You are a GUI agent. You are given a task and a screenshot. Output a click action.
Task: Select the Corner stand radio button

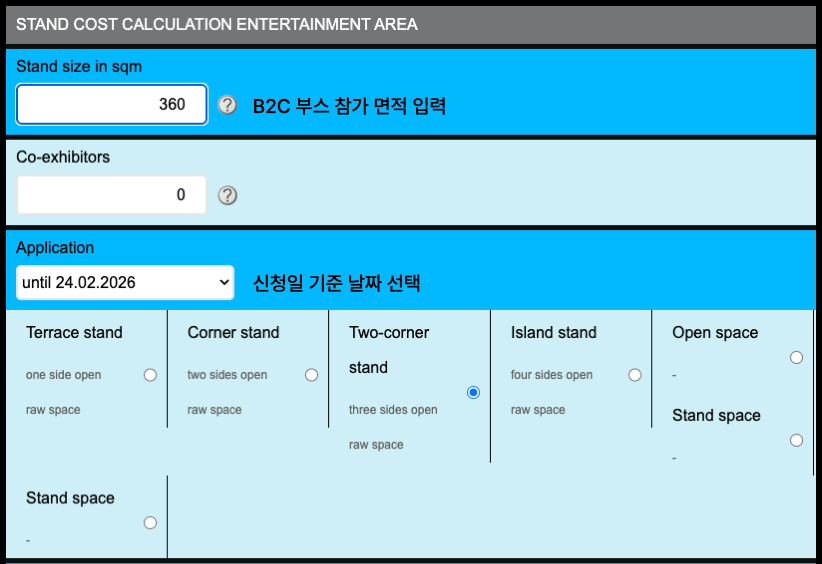pos(311,375)
